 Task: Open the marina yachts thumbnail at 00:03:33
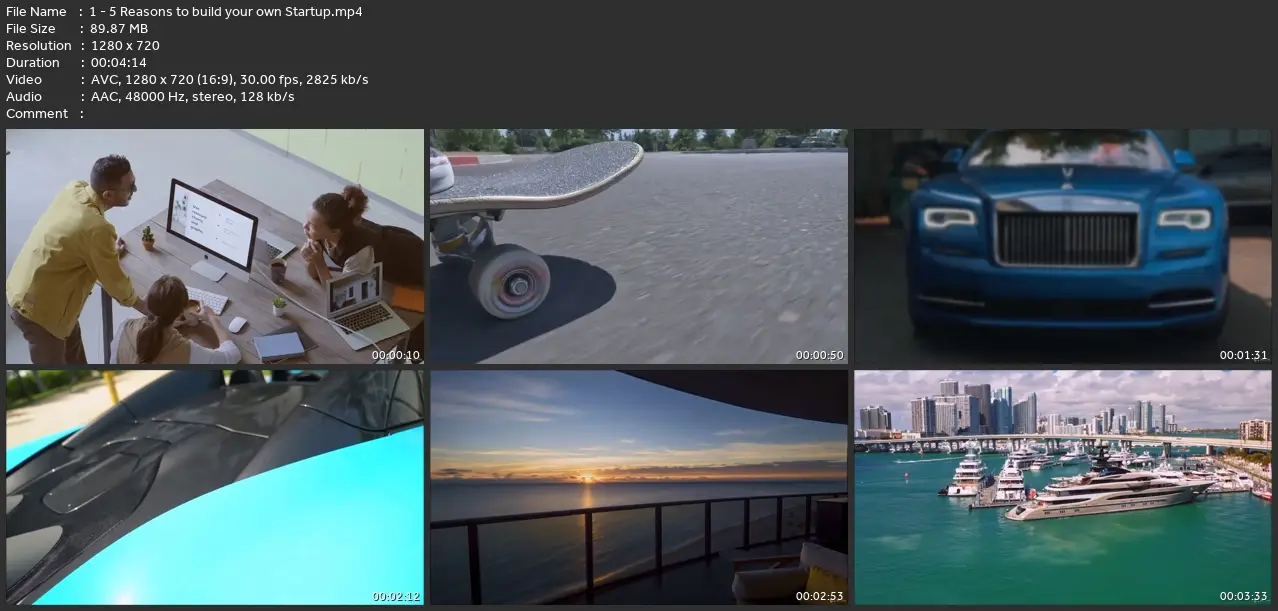tap(1063, 488)
